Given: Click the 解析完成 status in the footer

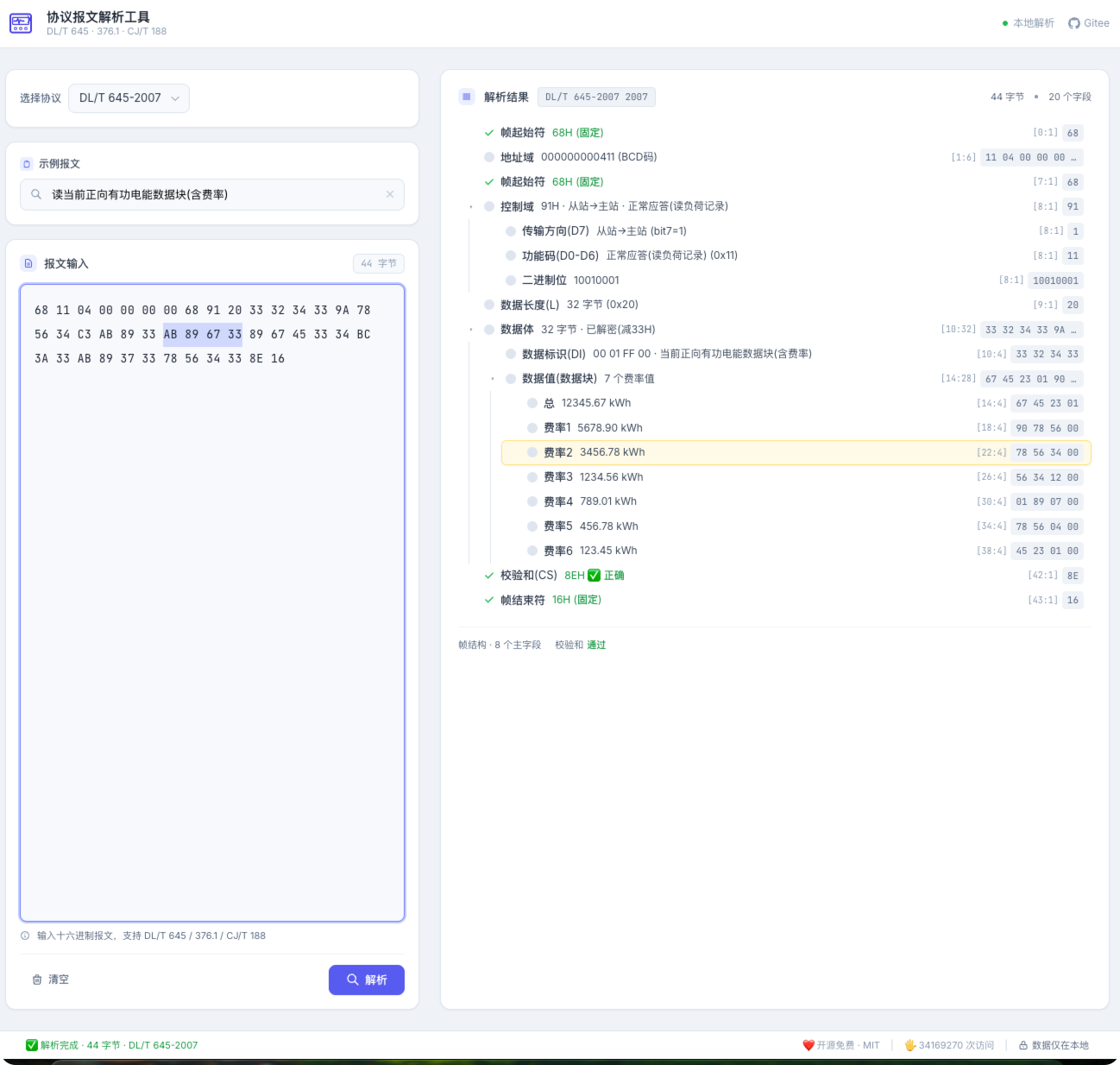Looking at the screenshot, I should point(112,1045).
